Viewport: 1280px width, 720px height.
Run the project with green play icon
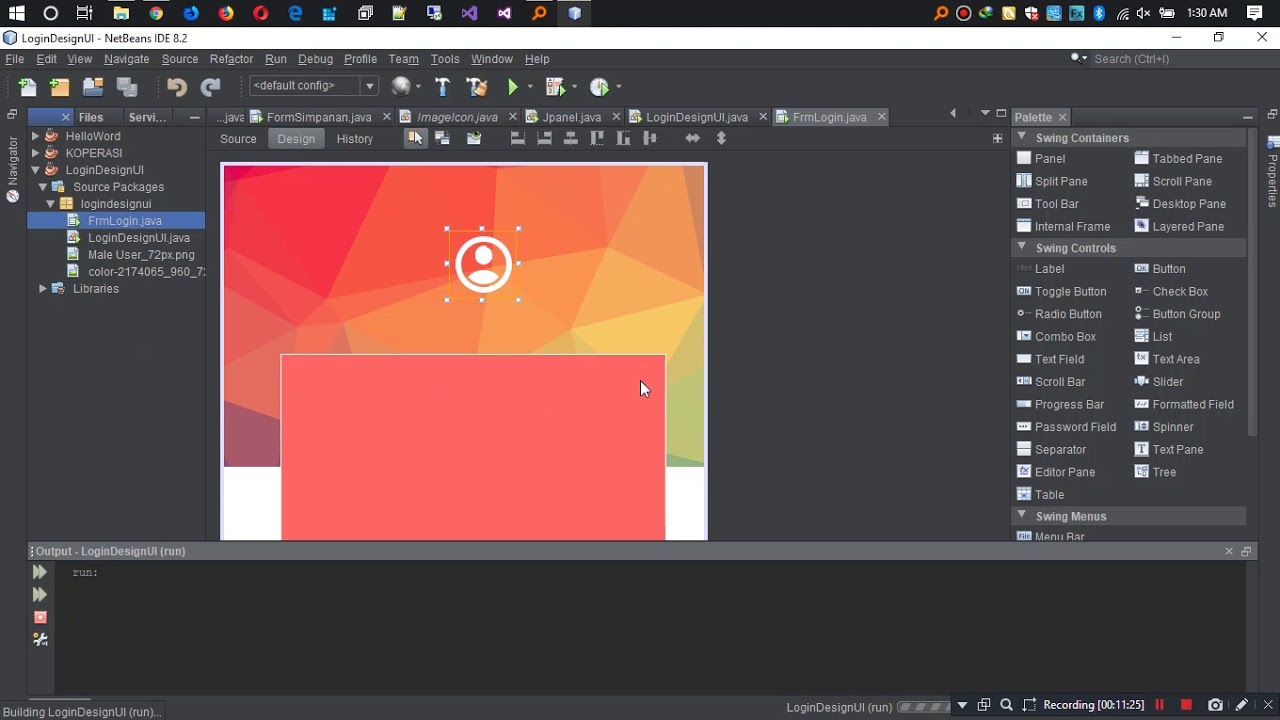pyautogui.click(x=512, y=87)
